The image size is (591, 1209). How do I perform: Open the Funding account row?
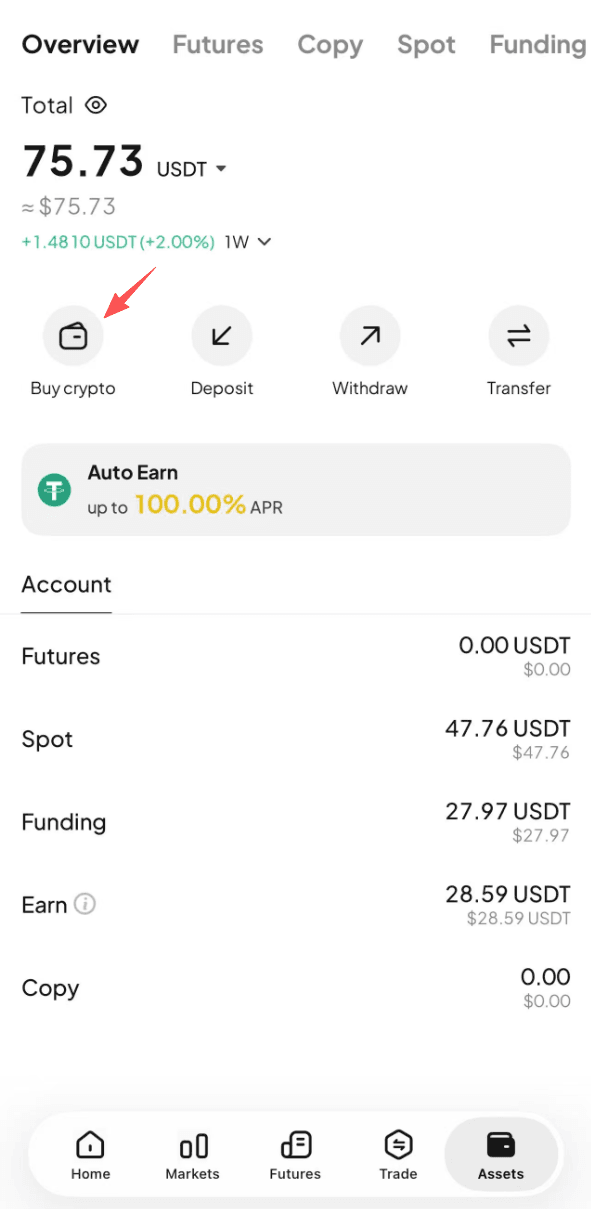[x=296, y=823]
